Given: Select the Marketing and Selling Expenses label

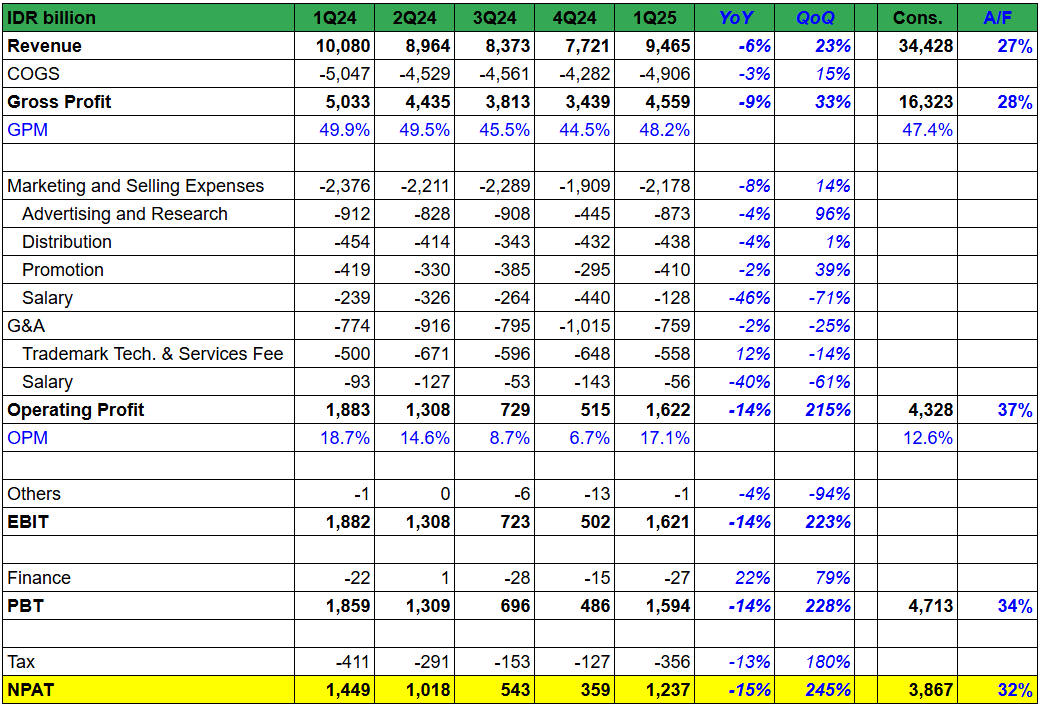Looking at the screenshot, I should click(x=135, y=186).
